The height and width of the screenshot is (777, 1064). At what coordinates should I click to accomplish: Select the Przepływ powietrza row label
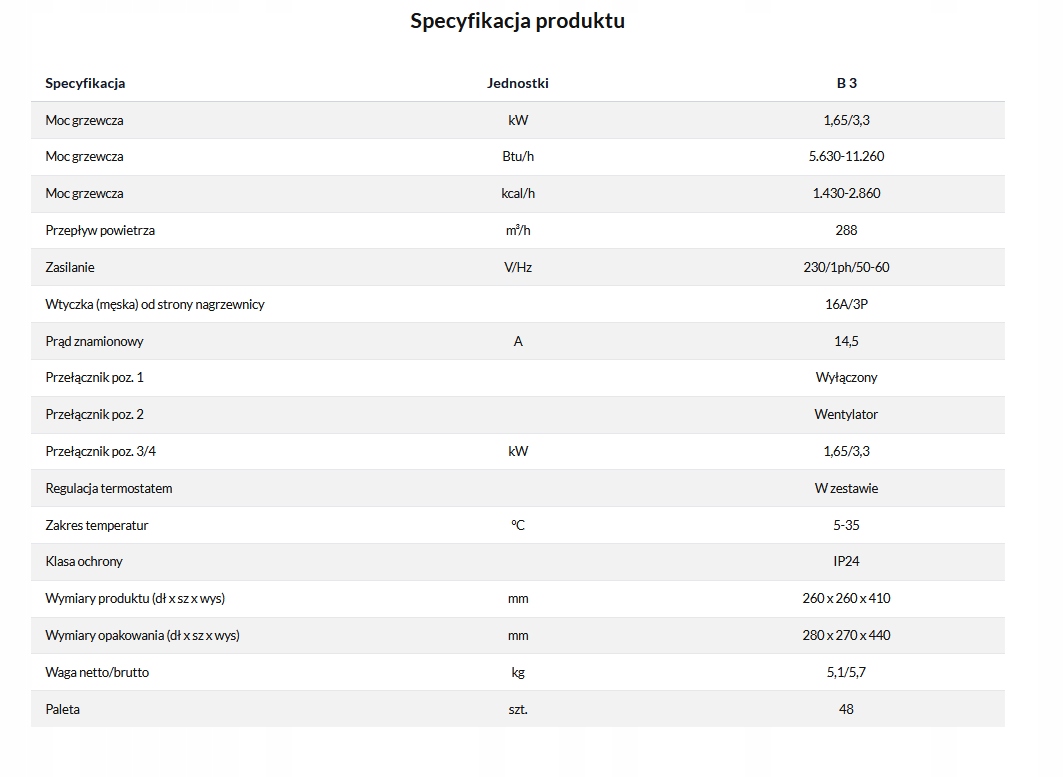click(100, 230)
